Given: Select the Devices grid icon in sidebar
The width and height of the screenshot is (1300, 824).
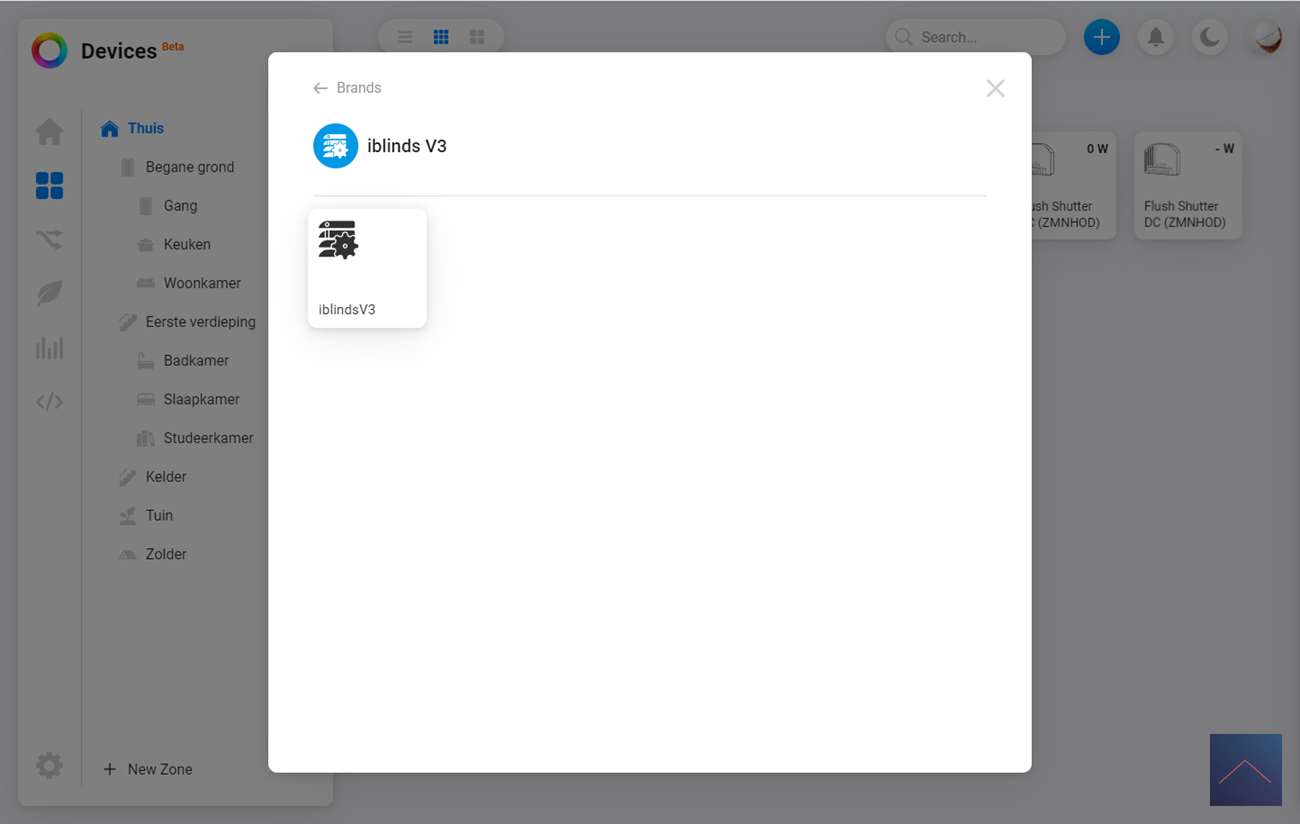Looking at the screenshot, I should [x=49, y=185].
